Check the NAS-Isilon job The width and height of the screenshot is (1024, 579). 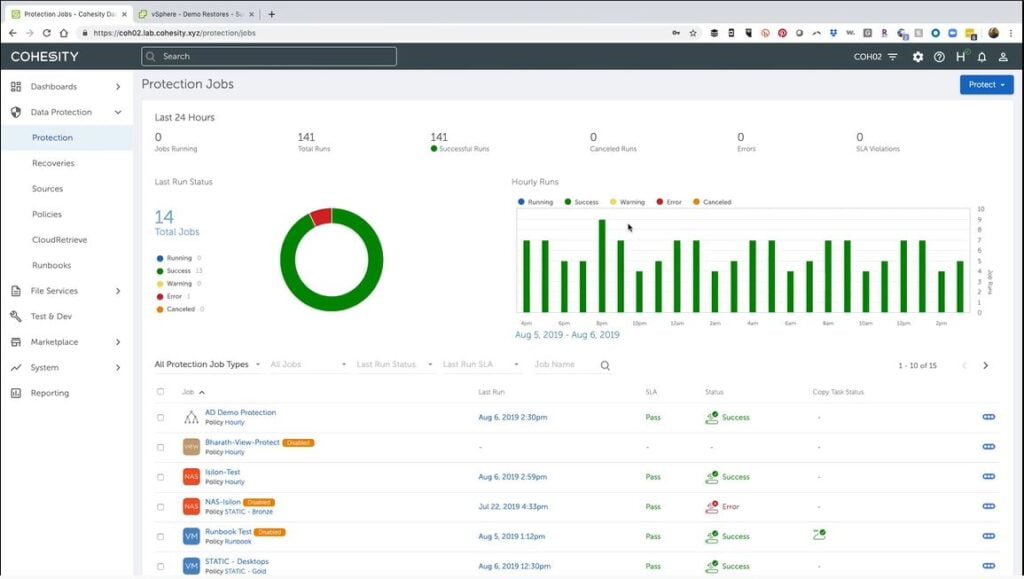(x=161, y=507)
